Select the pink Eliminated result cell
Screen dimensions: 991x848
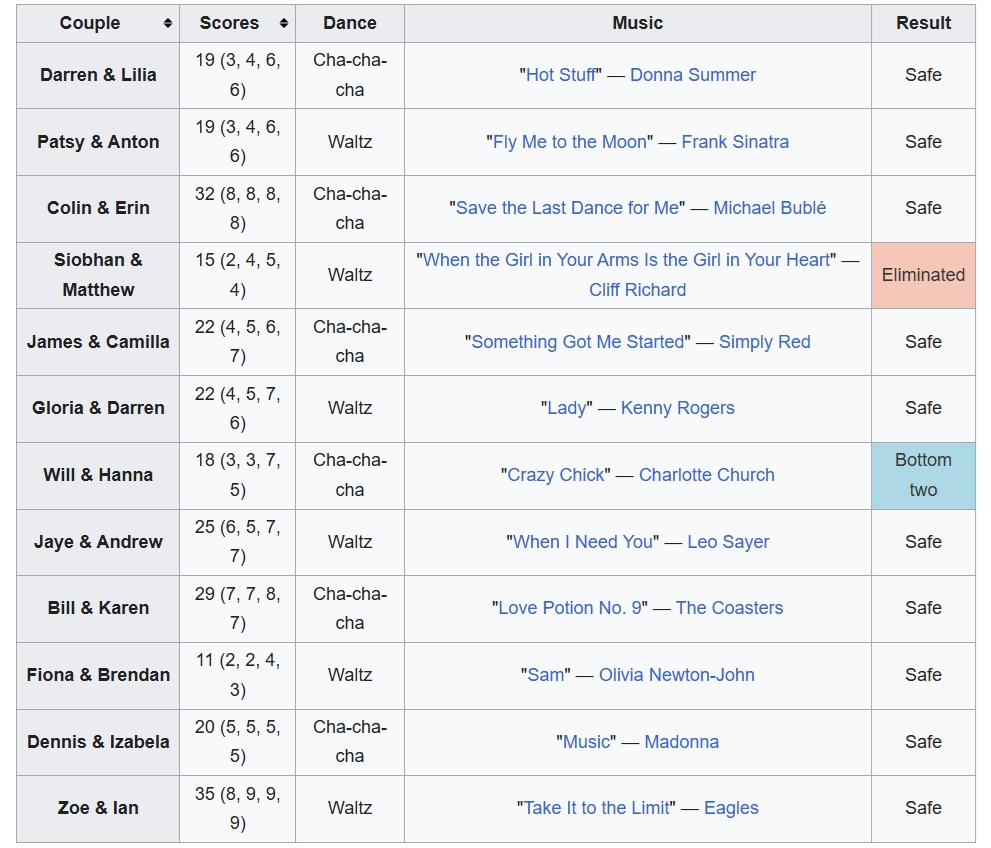point(923,275)
